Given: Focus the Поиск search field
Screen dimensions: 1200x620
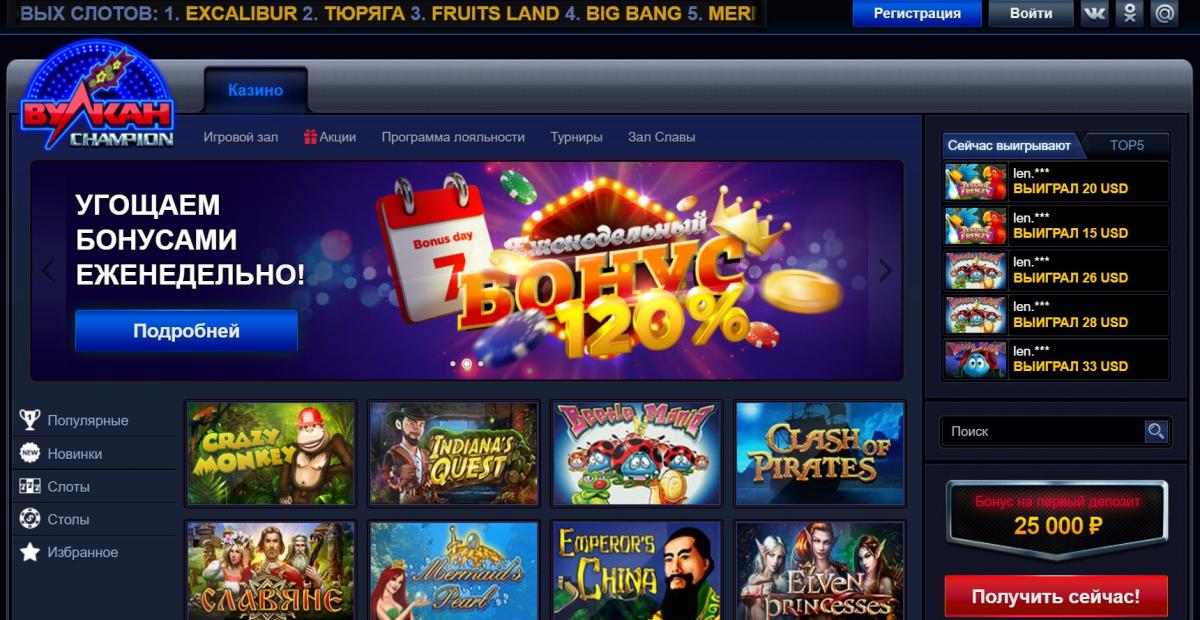Looking at the screenshot, I should [1043, 431].
